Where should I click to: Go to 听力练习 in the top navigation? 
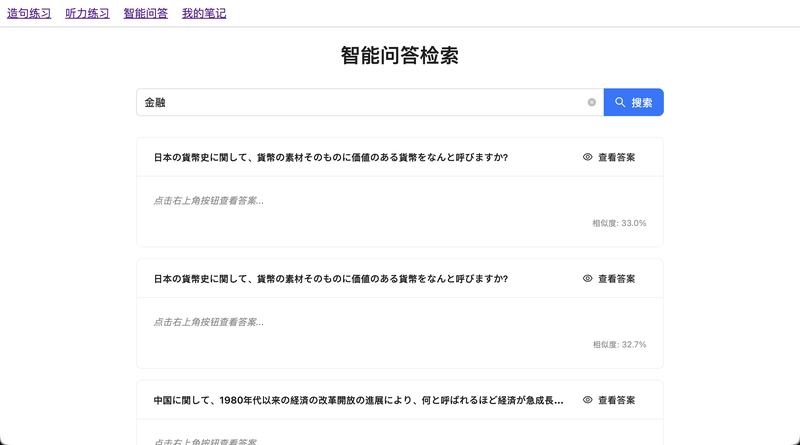click(x=87, y=14)
